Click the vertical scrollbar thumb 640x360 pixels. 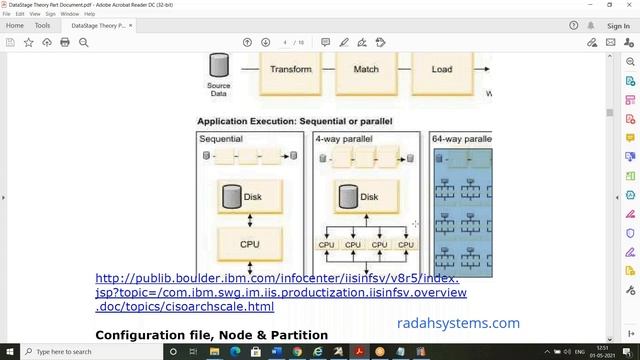coord(610,112)
